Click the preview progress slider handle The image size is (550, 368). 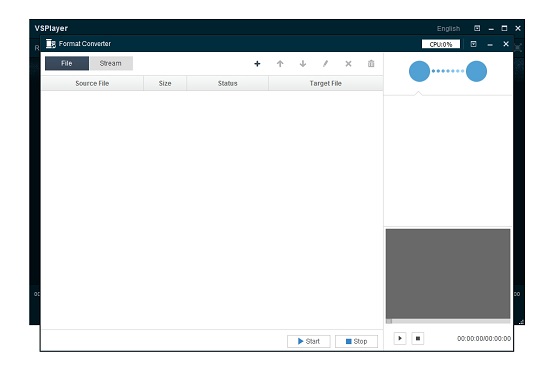pos(389,321)
